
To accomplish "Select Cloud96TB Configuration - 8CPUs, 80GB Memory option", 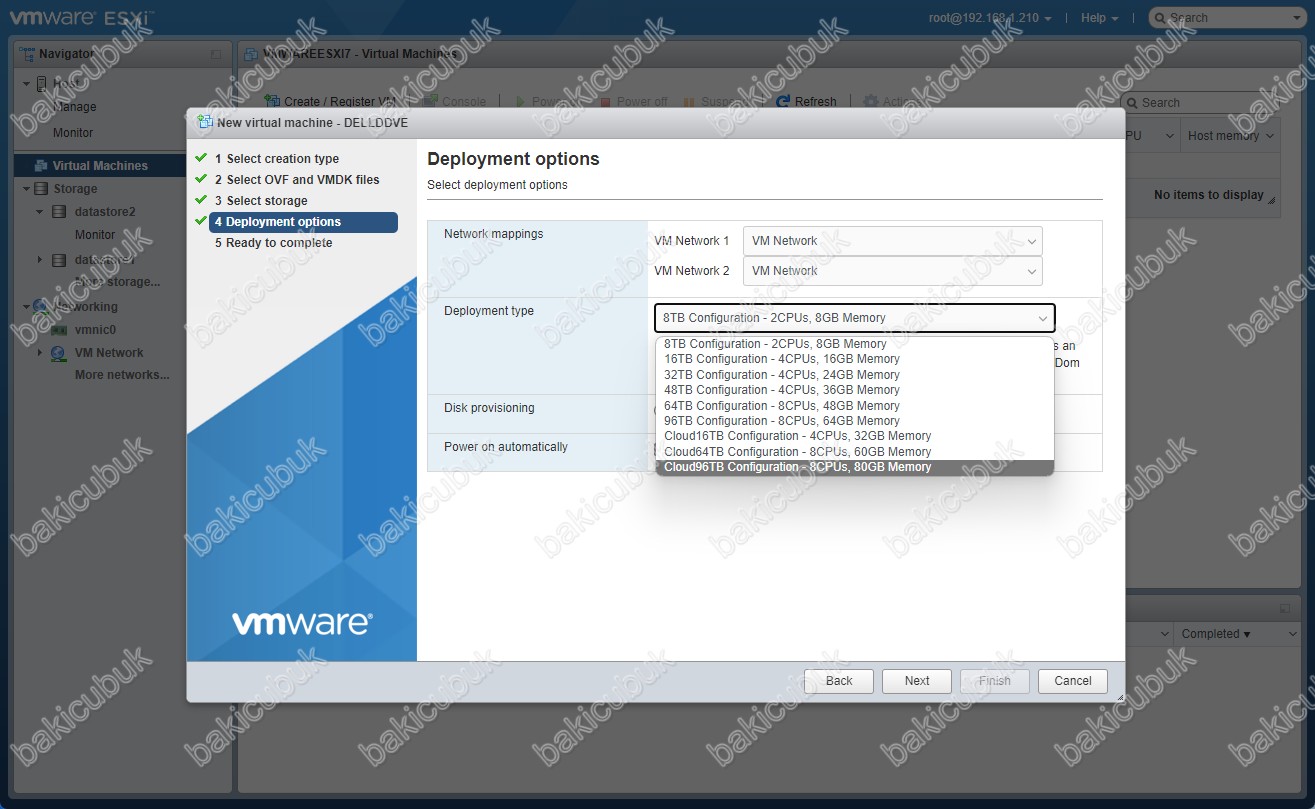I will 855,467.
